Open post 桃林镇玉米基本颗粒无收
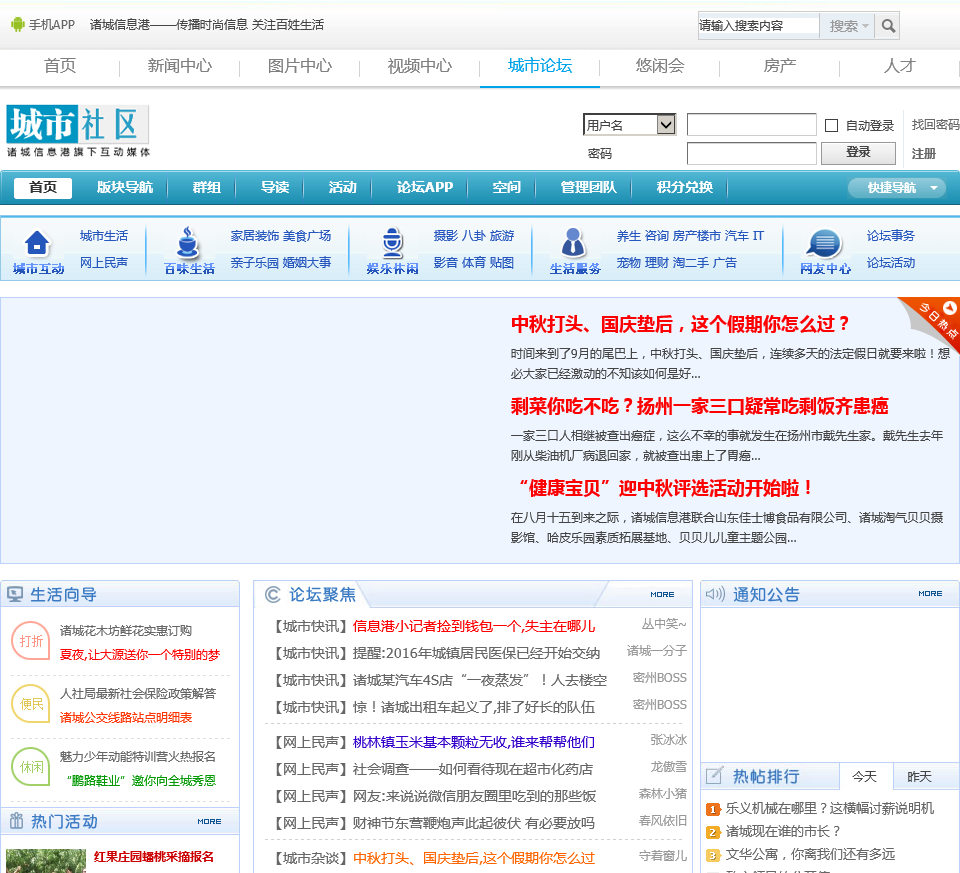 473,742
